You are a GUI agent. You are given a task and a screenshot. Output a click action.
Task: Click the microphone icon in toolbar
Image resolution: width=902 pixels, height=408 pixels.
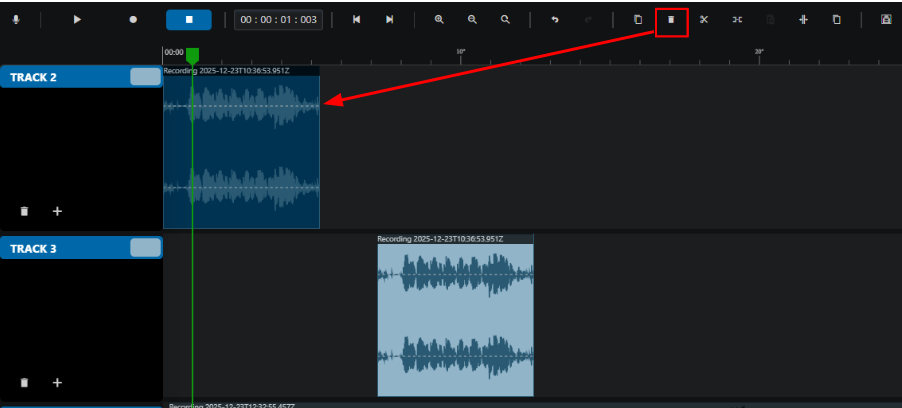(x=16, y=20)
